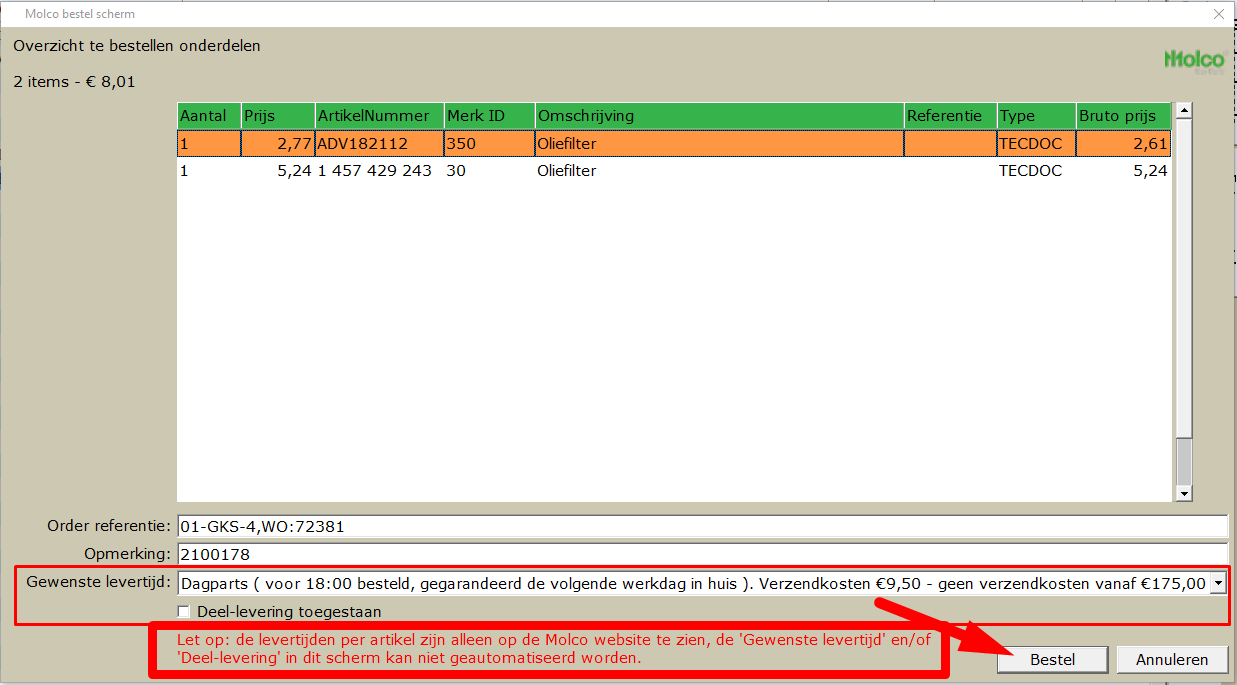Click Oliefilter in the 1 457 429 243 row

pos(719,171)
